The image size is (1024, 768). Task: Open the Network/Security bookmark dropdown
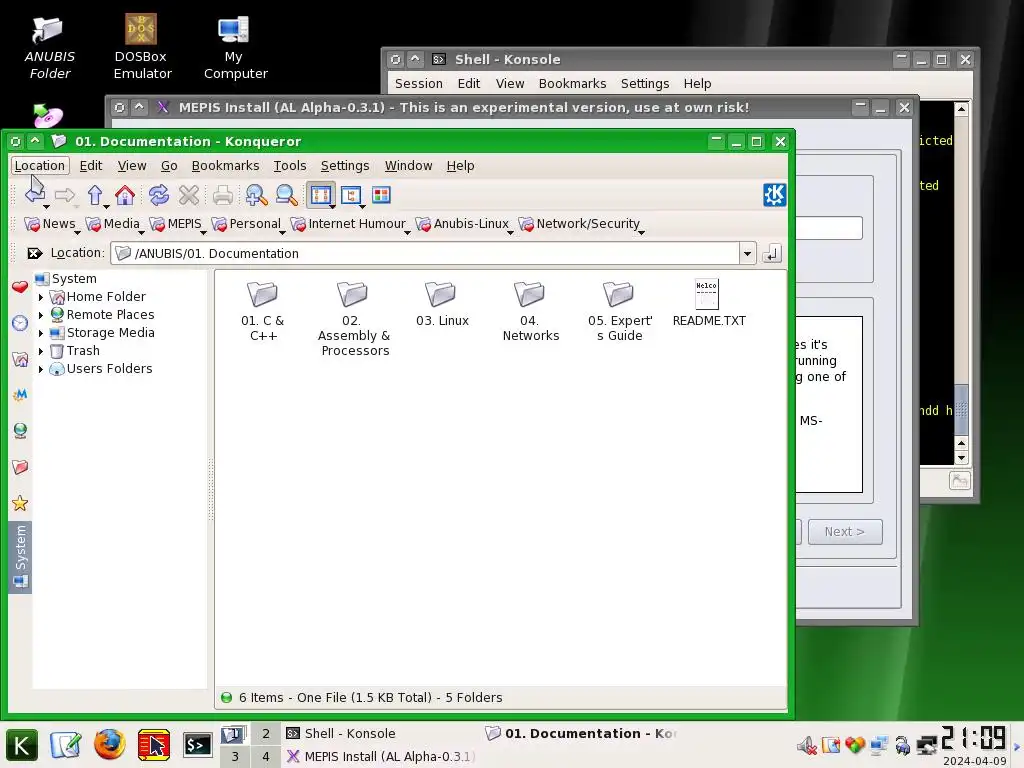[x=581, y=224]
